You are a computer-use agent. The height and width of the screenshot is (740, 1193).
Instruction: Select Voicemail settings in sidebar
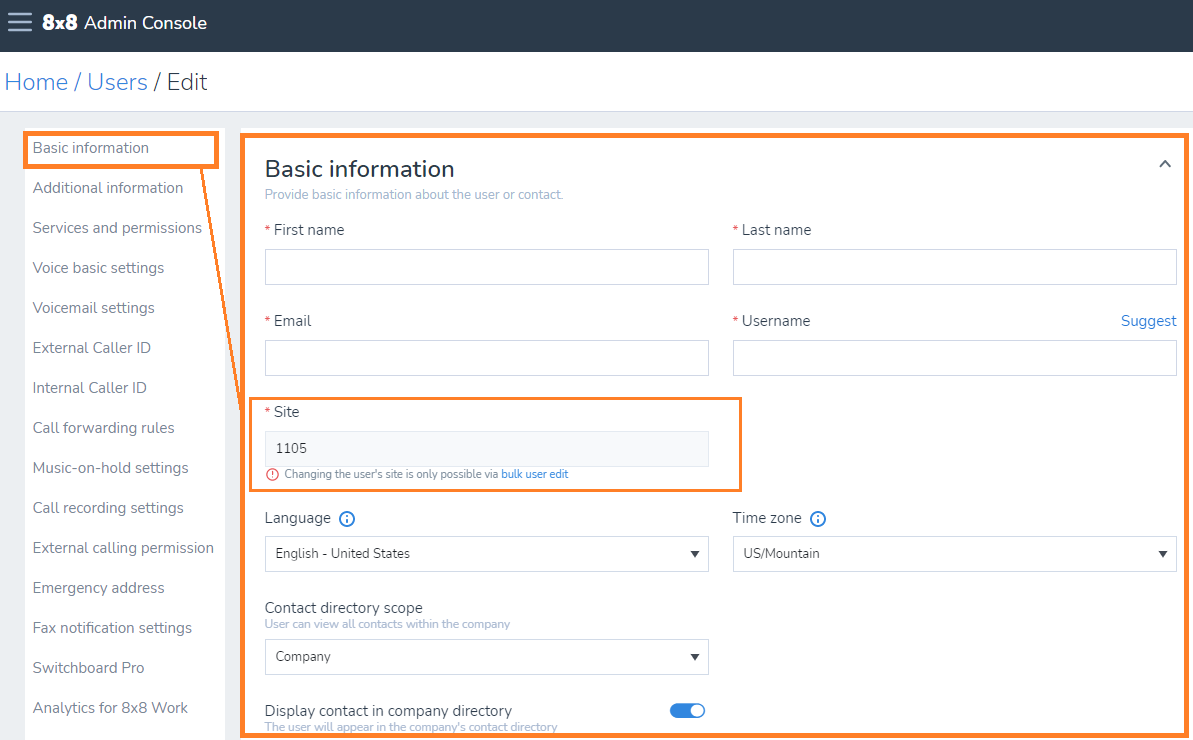tap(94, 308)
